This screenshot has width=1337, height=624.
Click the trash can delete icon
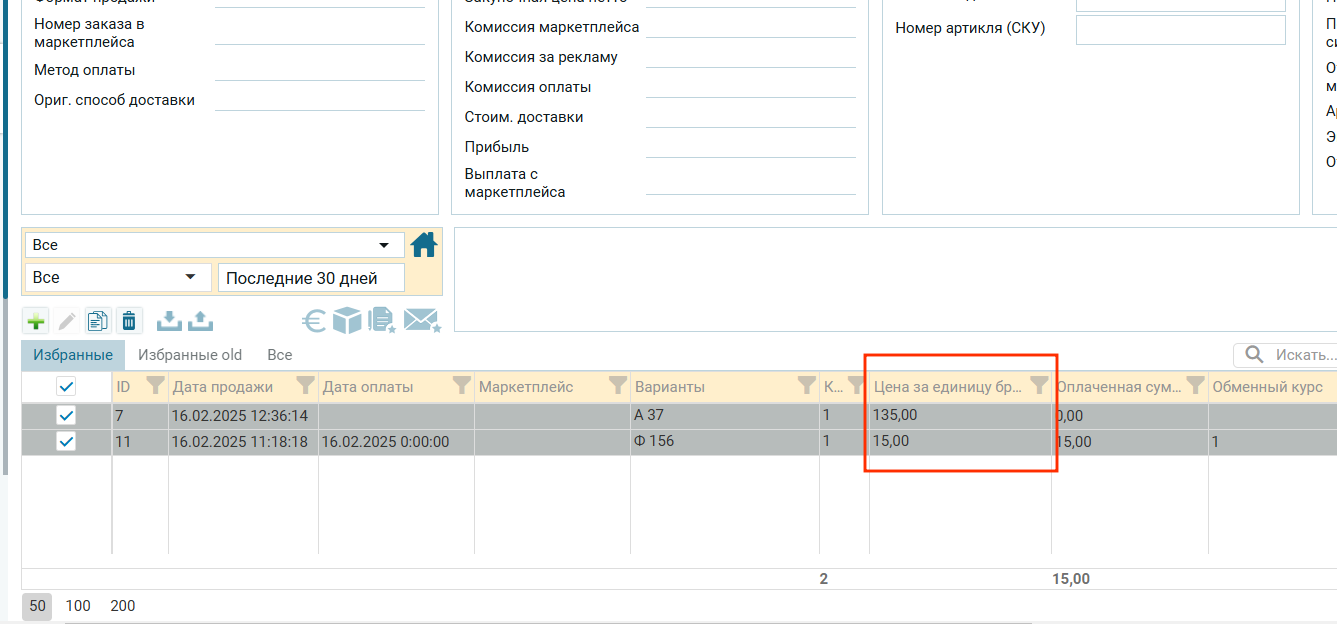tap(129, 321)
